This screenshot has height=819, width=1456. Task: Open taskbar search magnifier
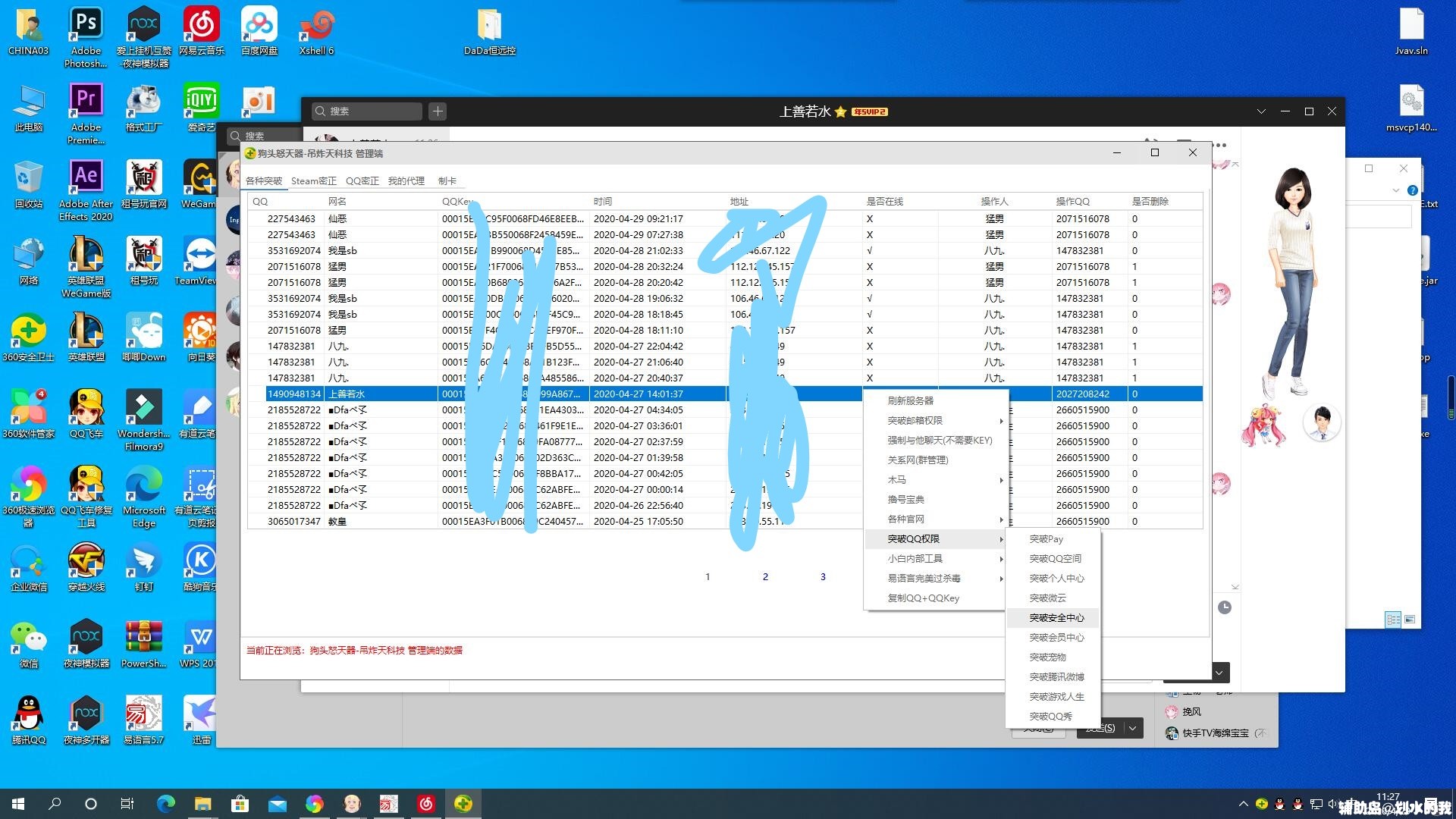pyautogui.click(x=55, y=804)
